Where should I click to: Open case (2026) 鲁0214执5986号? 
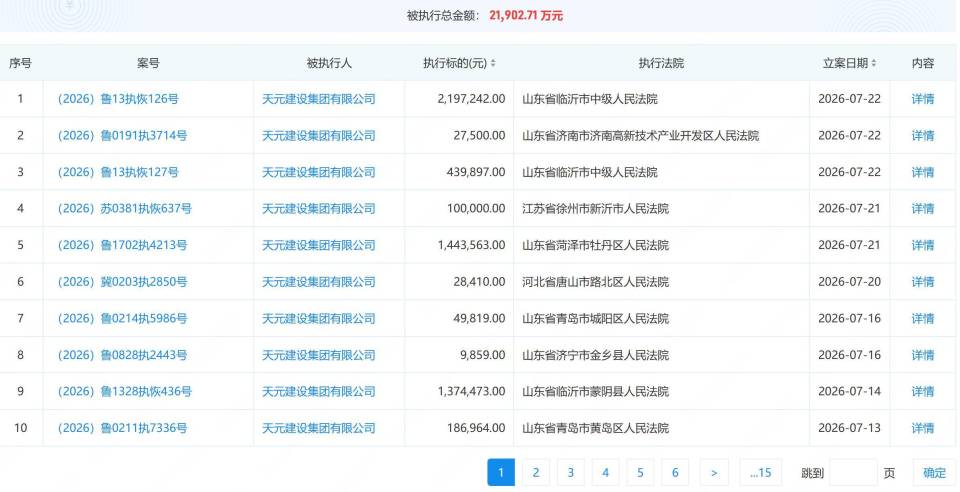click(x=122, y=318)
